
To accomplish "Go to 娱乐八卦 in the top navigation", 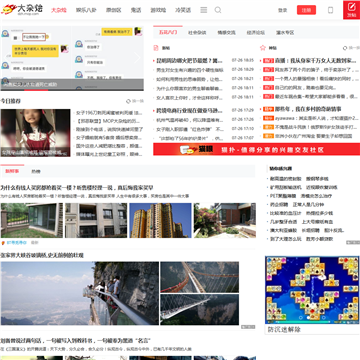I will tap(86, 10).
